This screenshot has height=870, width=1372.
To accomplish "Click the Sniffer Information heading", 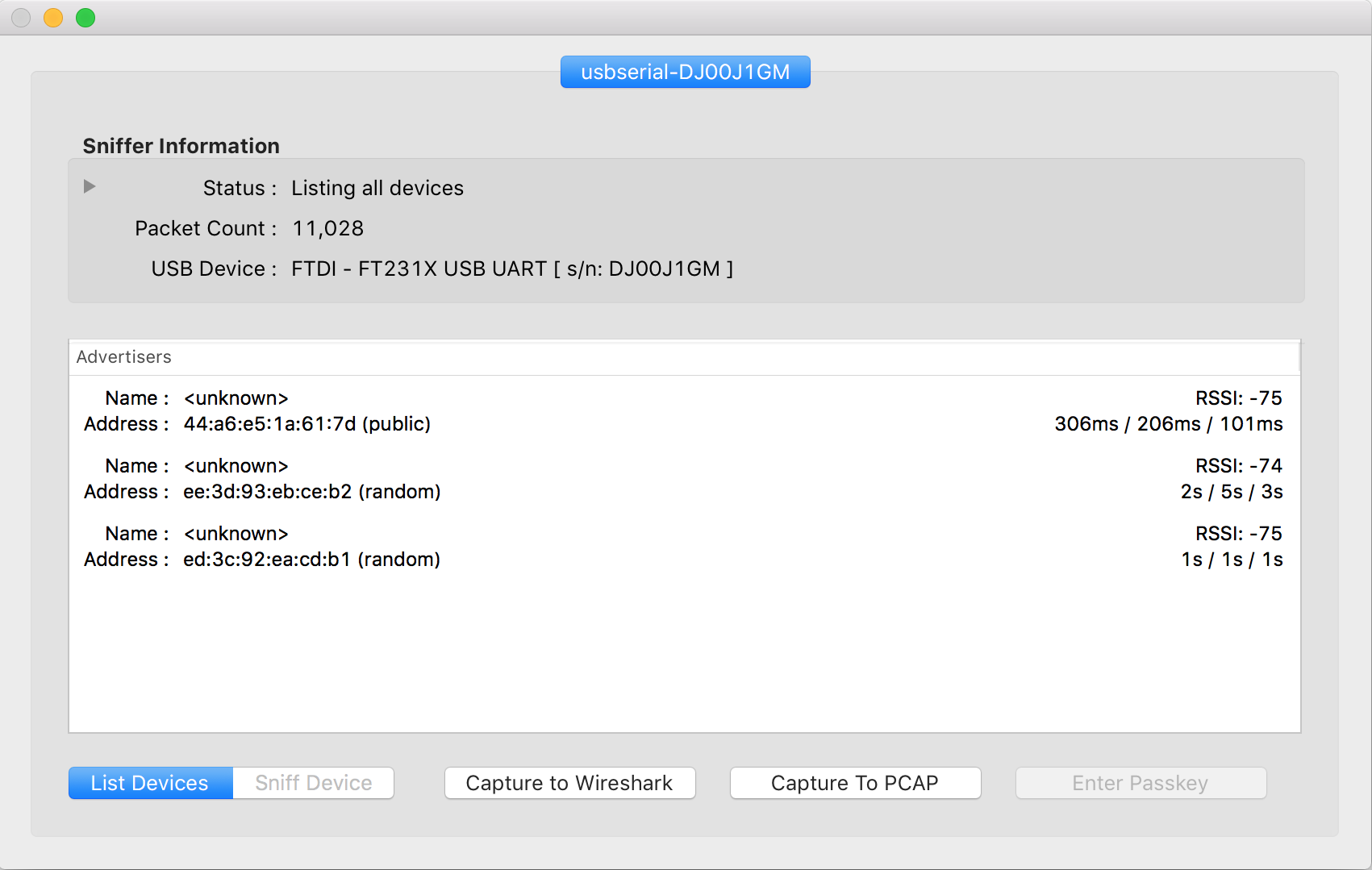I will (x=181, y=146).
